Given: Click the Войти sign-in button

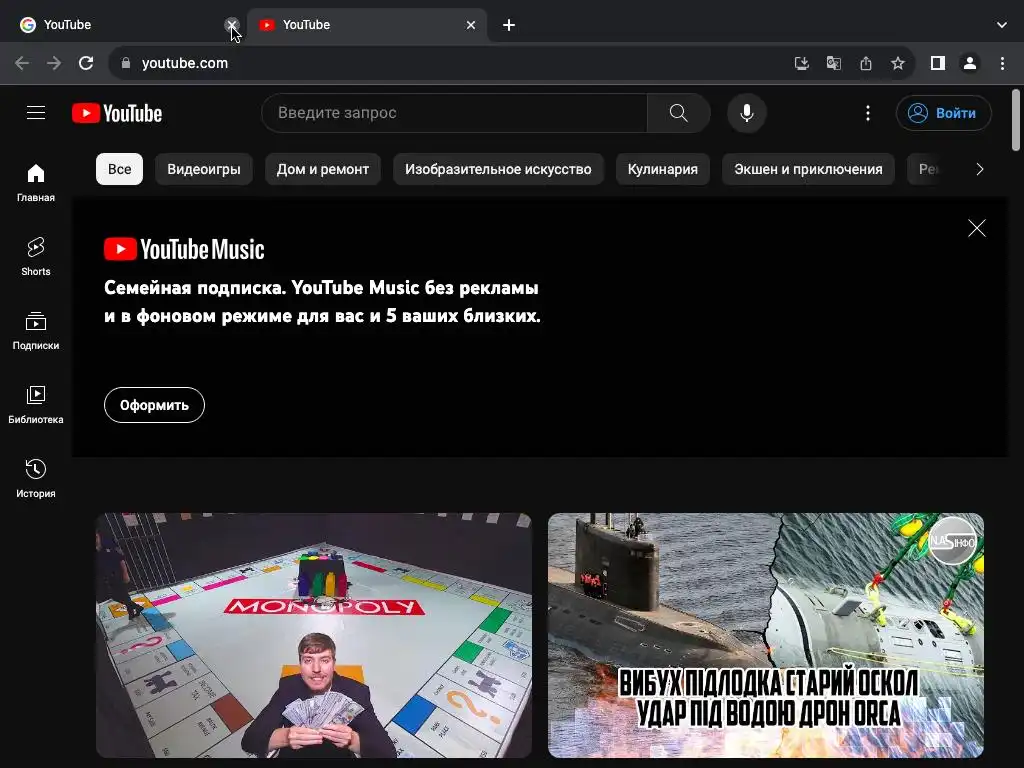Looking at the screenshot, I should pos(944,113).
